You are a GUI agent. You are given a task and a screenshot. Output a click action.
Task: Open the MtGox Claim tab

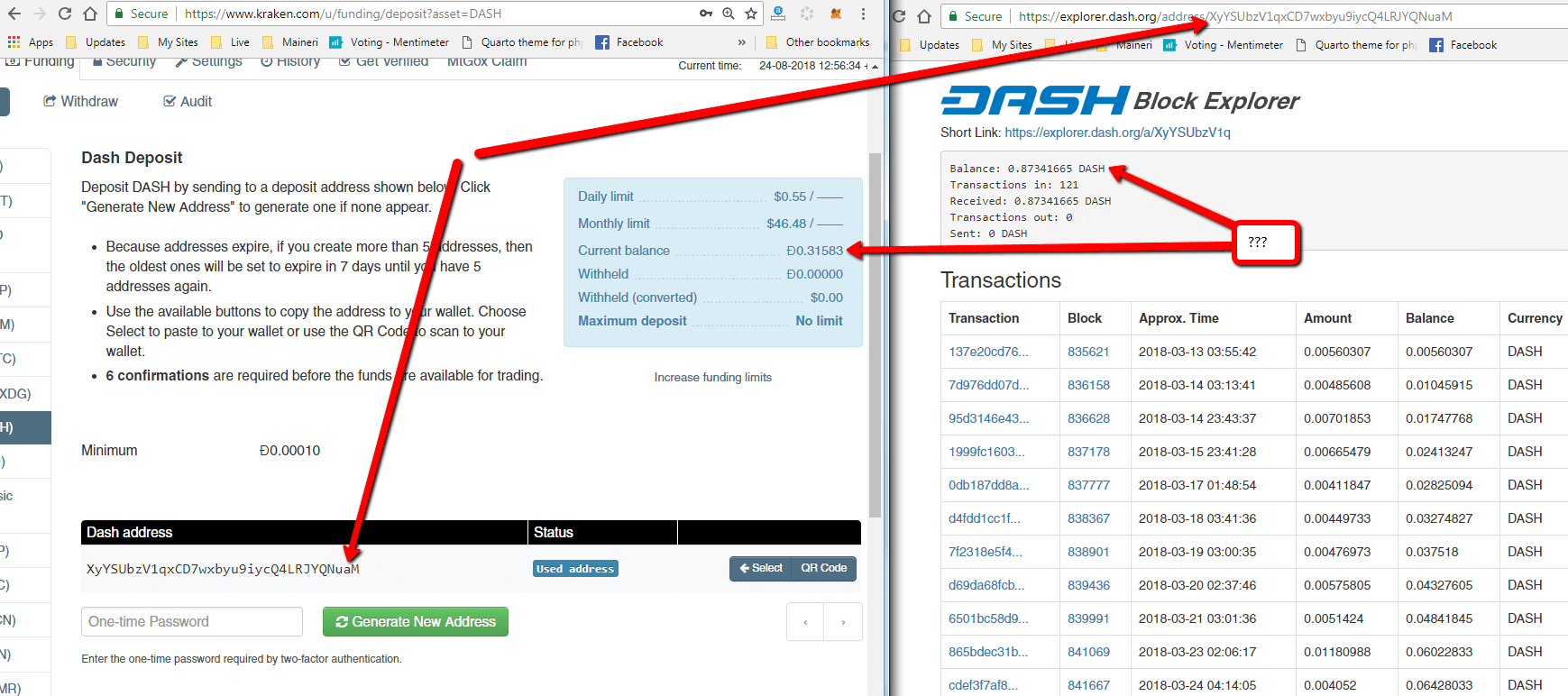pyautogui.click(x=487, y=61)
